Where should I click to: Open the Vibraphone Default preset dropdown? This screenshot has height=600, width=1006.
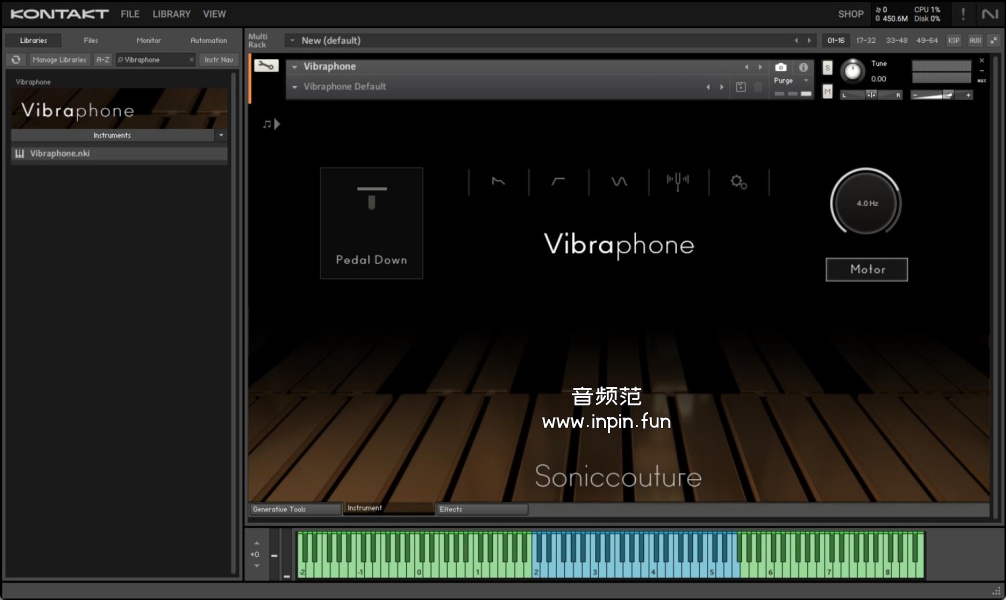coord(295,87)
